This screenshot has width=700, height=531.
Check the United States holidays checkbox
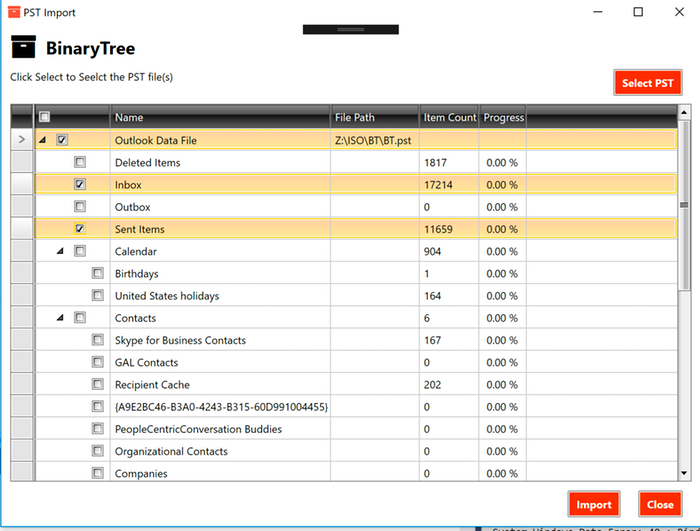(98, 295)
